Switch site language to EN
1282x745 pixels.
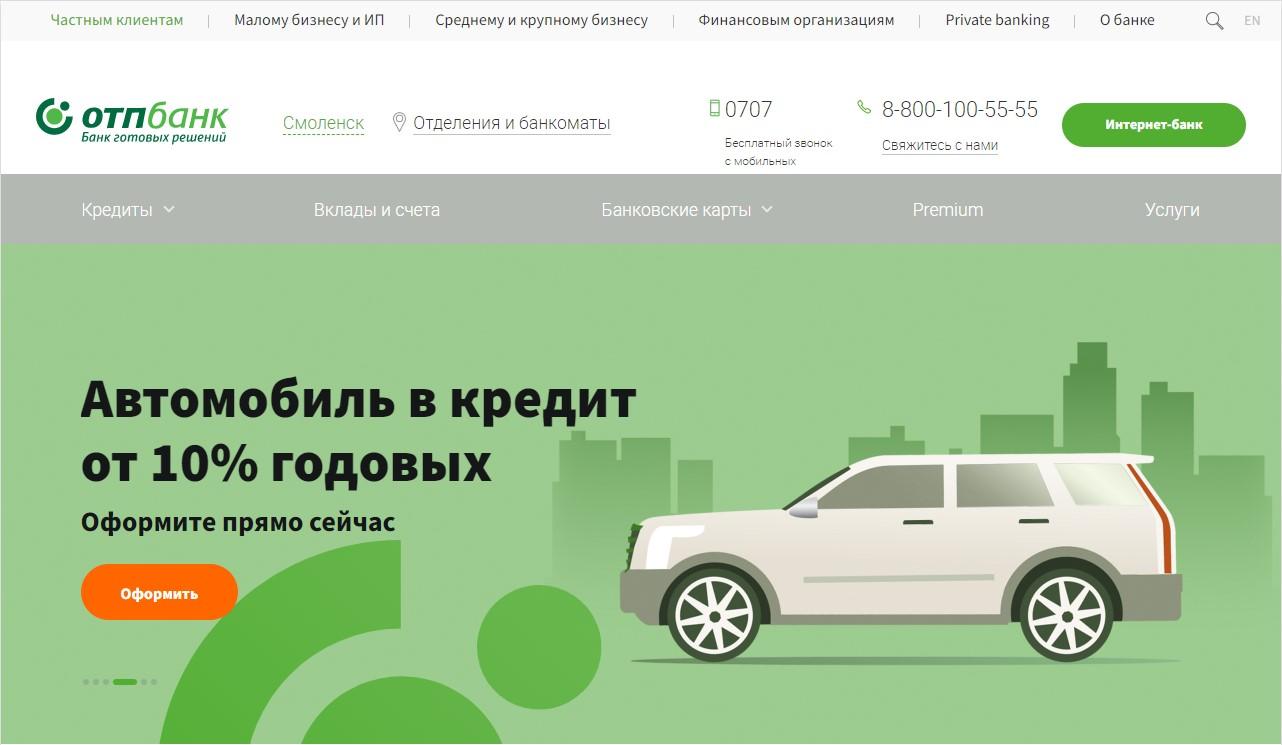coord(1252,21)
